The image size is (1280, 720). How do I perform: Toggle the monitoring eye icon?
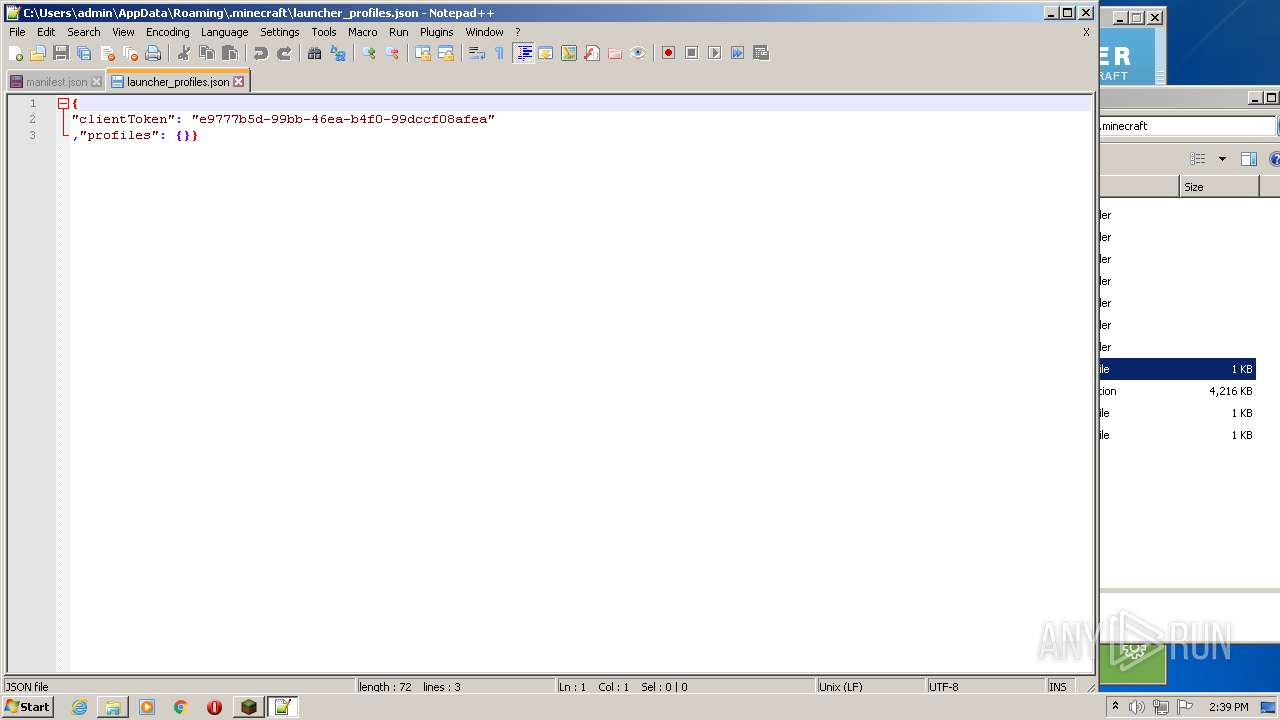pos(638,53)
